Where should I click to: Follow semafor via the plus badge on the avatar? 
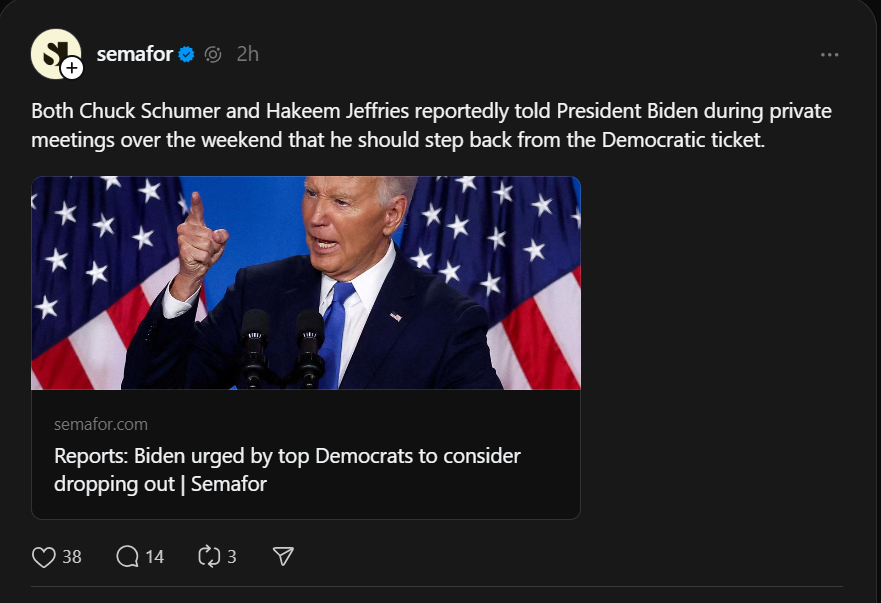pyautogui.click(x=72, y=68)
